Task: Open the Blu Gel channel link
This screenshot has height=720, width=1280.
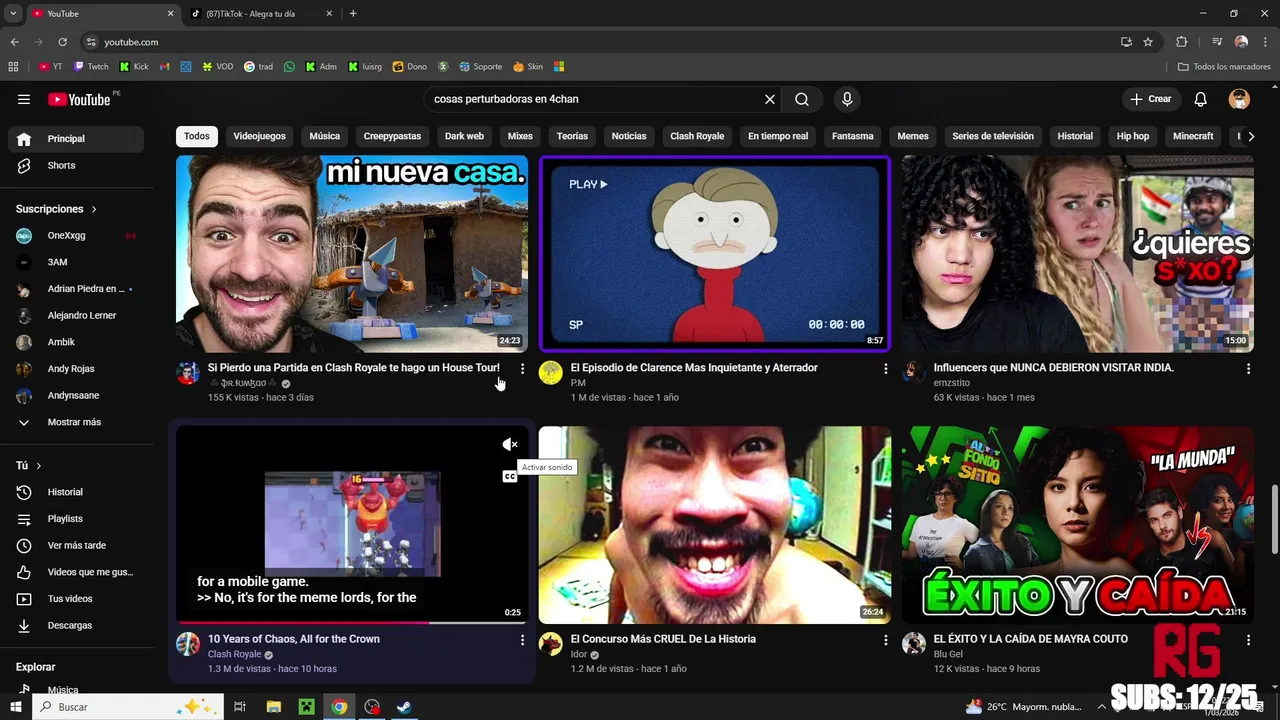Action: 948,654
